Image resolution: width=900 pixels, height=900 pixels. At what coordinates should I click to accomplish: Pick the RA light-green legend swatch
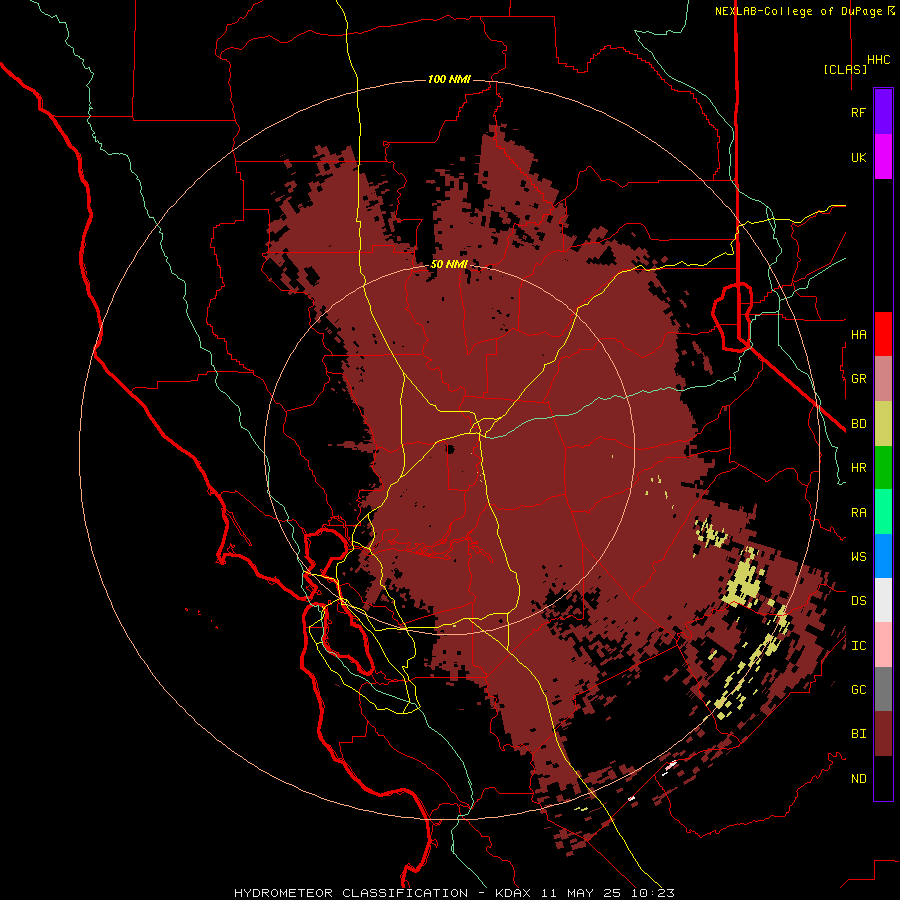click(883, 512)
